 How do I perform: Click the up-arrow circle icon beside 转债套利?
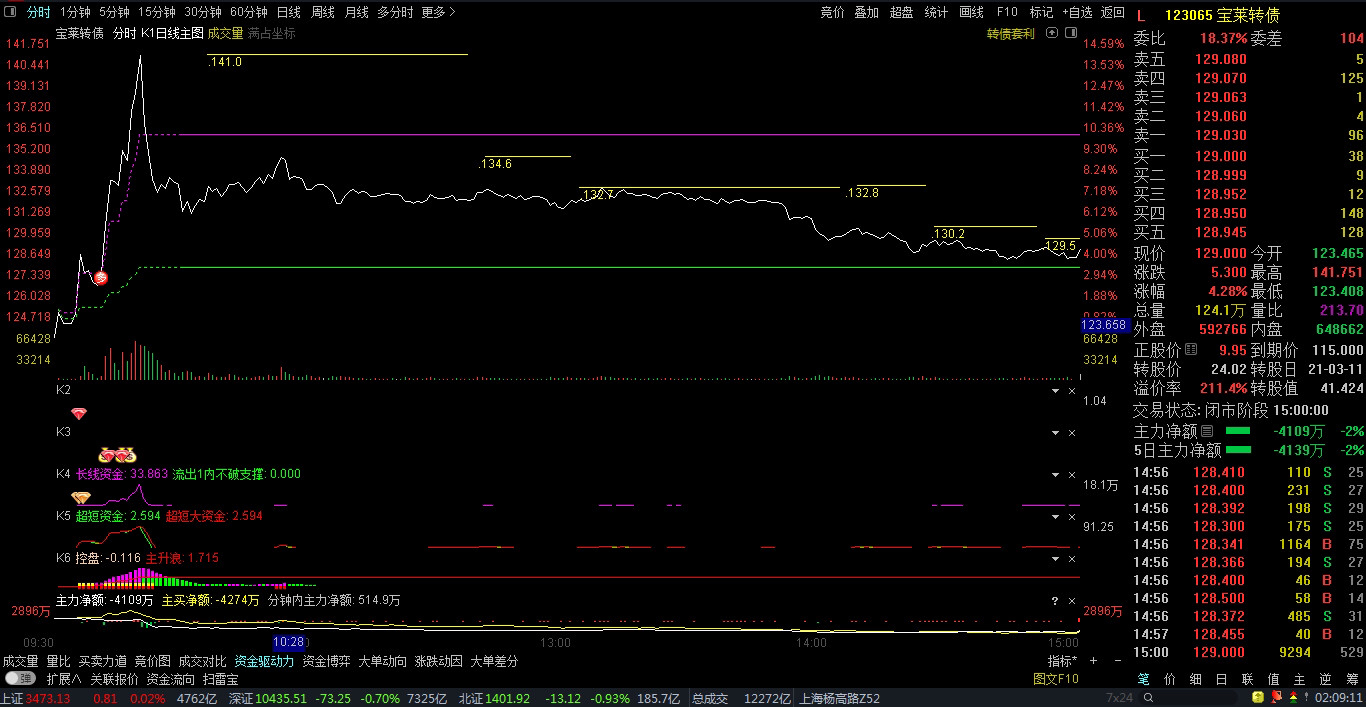[x=1052, y=33]
